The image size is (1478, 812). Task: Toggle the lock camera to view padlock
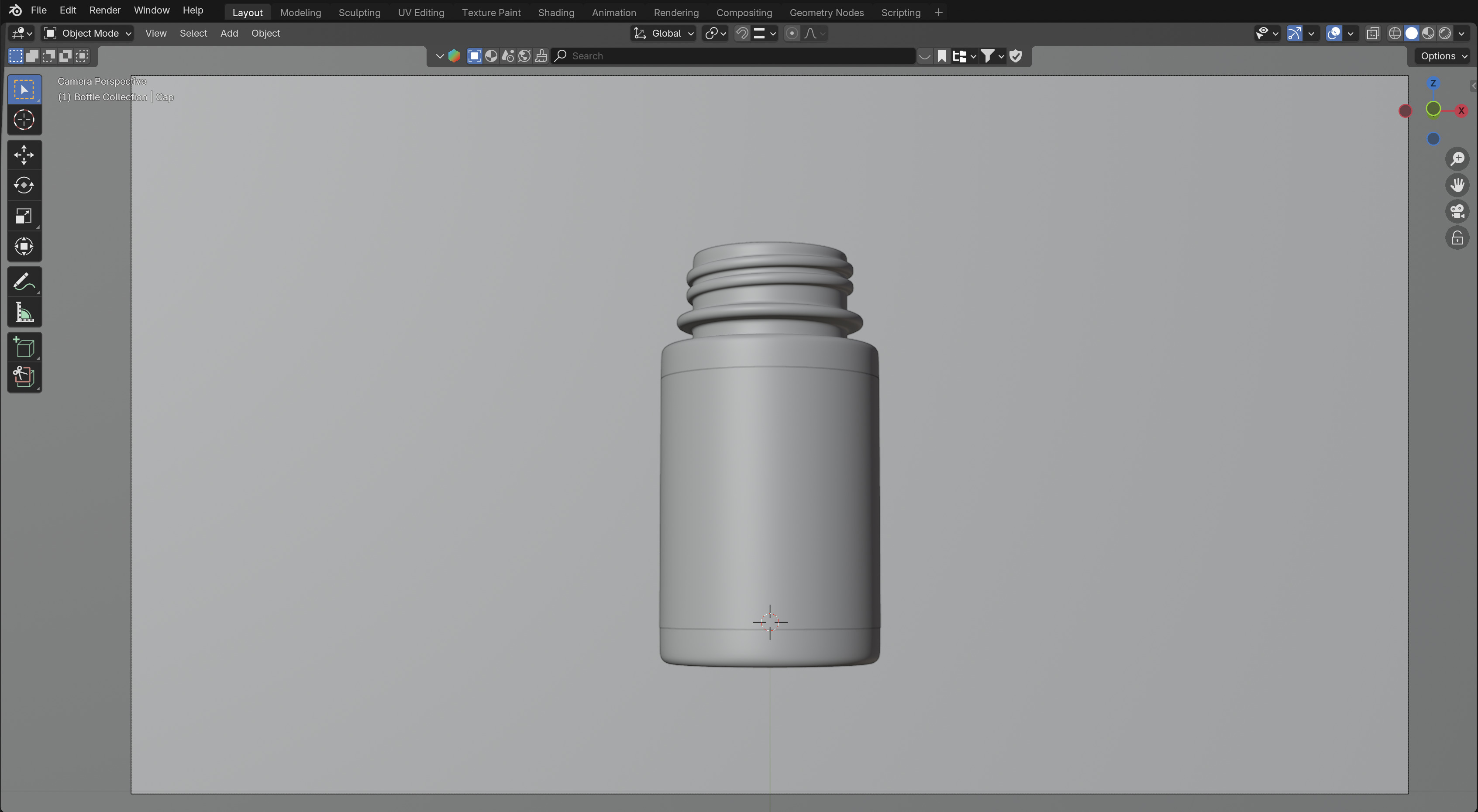click(1457, 238)
